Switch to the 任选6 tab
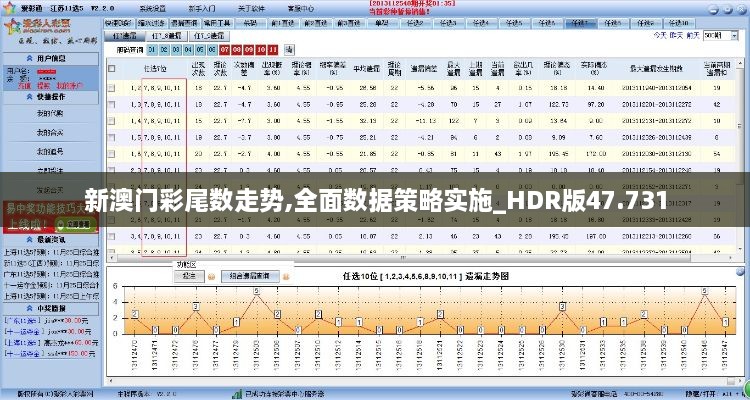The width and height of the screenshot is (750, 400). pyautogui.click(x=546, y=23)
